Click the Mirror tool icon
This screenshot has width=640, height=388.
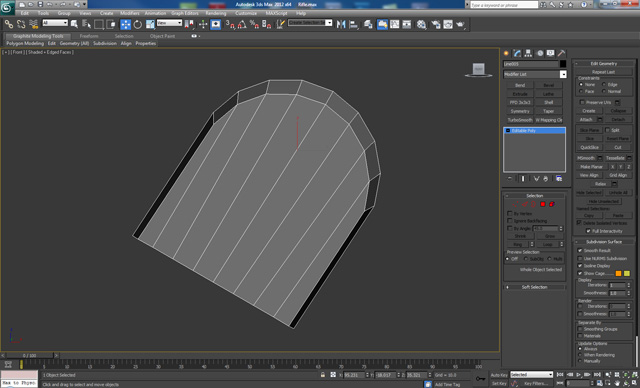coord(341,24)
